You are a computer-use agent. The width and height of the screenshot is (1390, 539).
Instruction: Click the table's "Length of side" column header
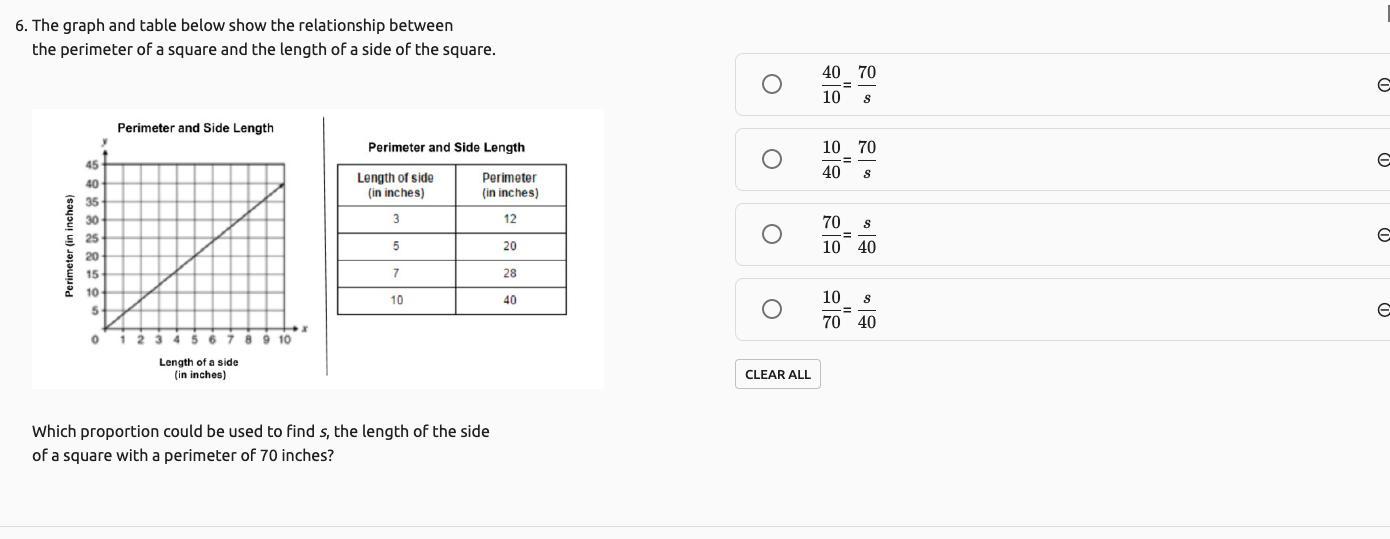pyautogui.click(x=396, y=185)
